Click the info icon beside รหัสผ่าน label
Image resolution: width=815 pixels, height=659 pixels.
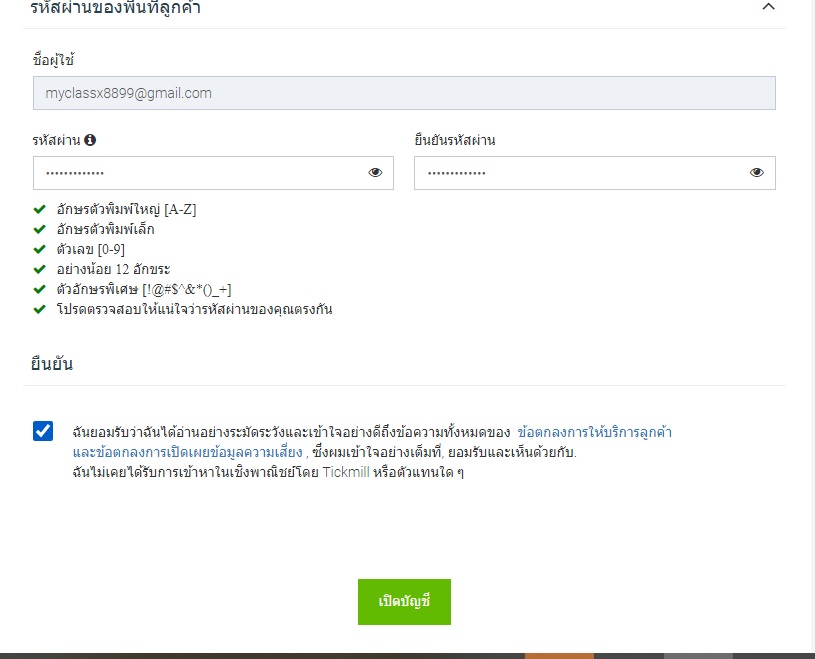[x=90, y=141]
